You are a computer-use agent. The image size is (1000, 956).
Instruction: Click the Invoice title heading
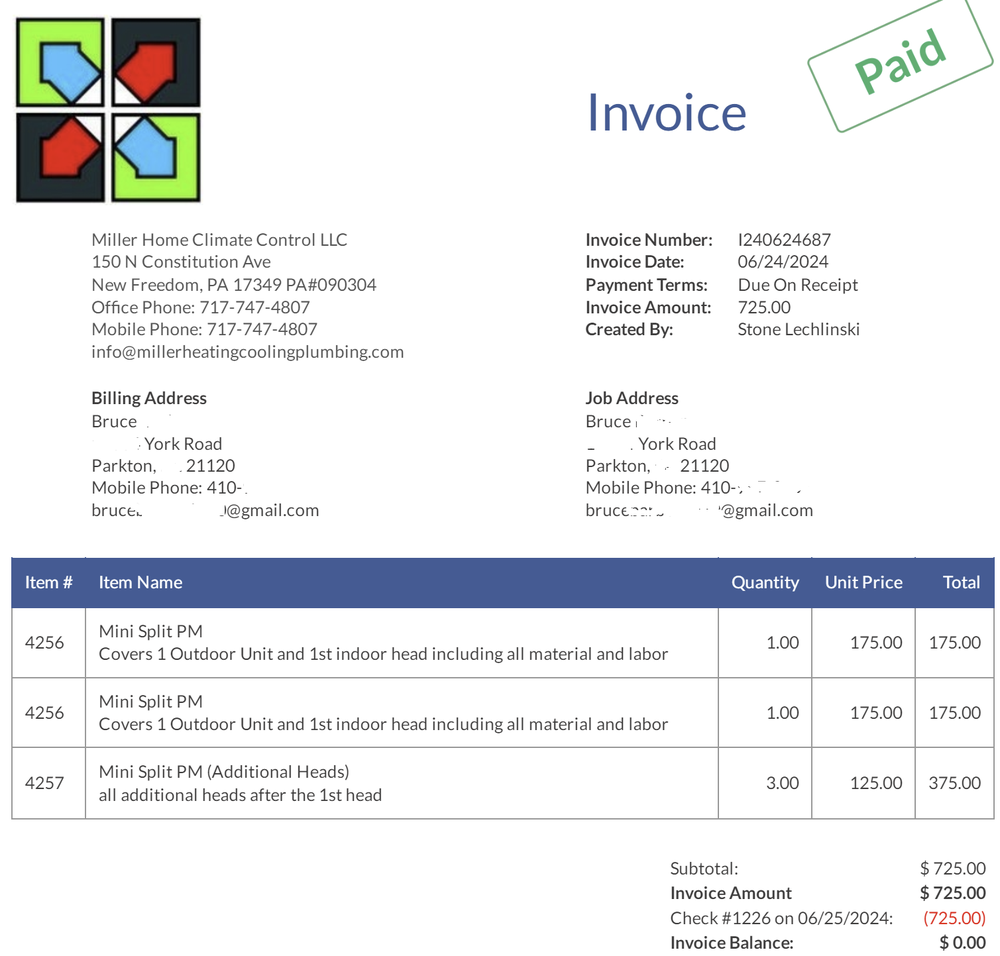(666, 111)
